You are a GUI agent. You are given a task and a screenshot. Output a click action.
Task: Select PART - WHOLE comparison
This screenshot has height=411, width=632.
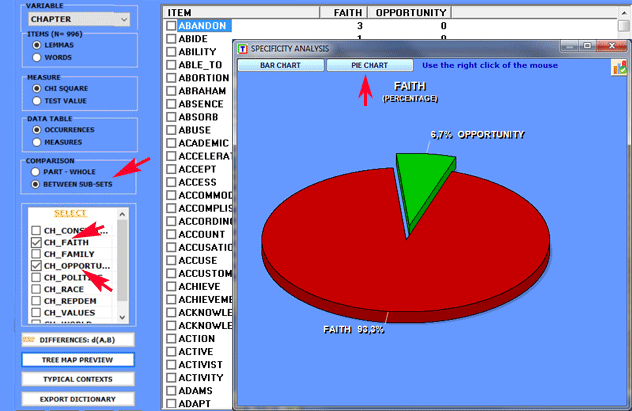pos(35,172)
